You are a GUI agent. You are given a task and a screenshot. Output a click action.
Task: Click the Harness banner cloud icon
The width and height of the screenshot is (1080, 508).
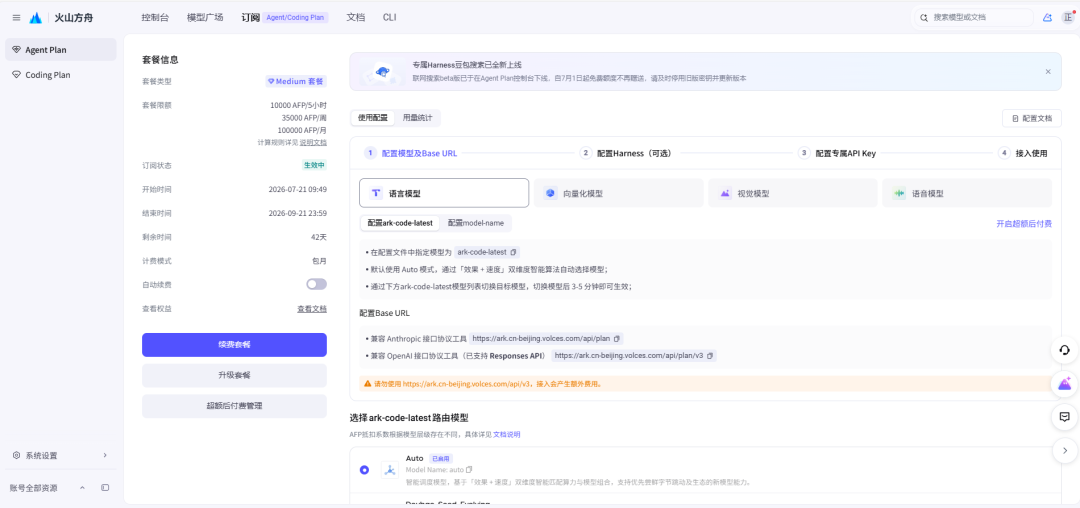click(x=383, y=72)
